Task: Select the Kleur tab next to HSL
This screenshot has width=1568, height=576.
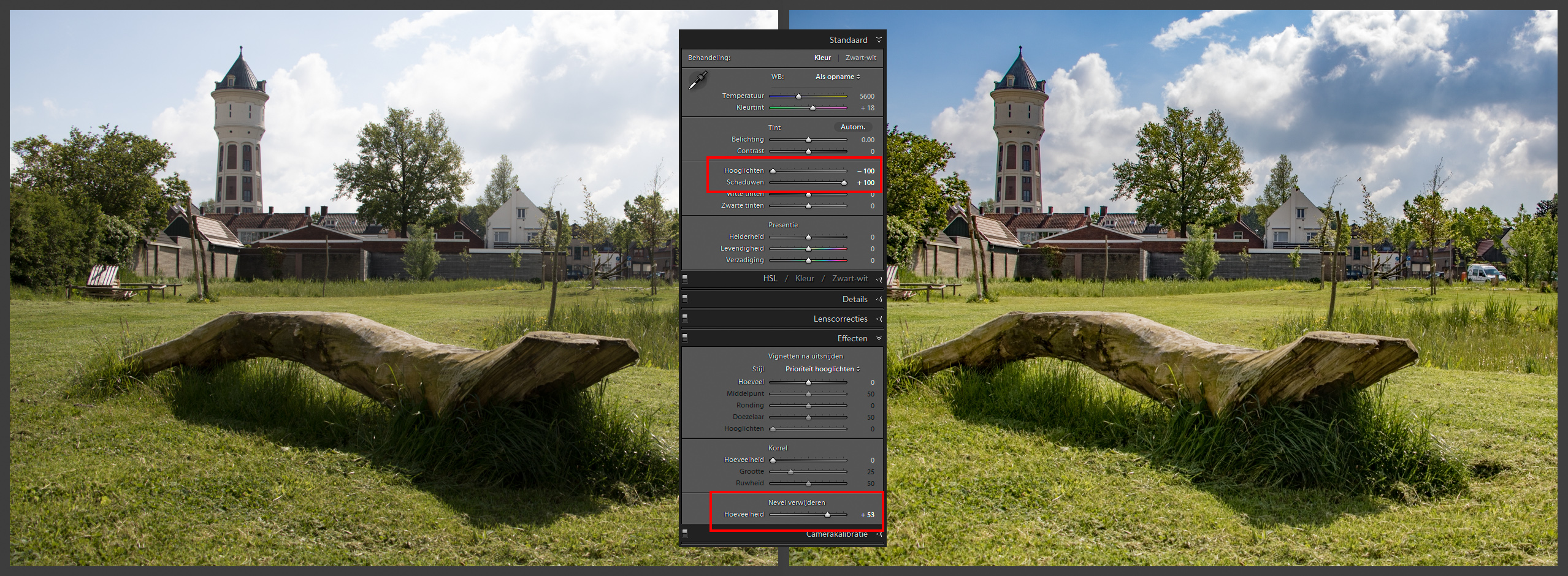Action: (x=805, y=279)
